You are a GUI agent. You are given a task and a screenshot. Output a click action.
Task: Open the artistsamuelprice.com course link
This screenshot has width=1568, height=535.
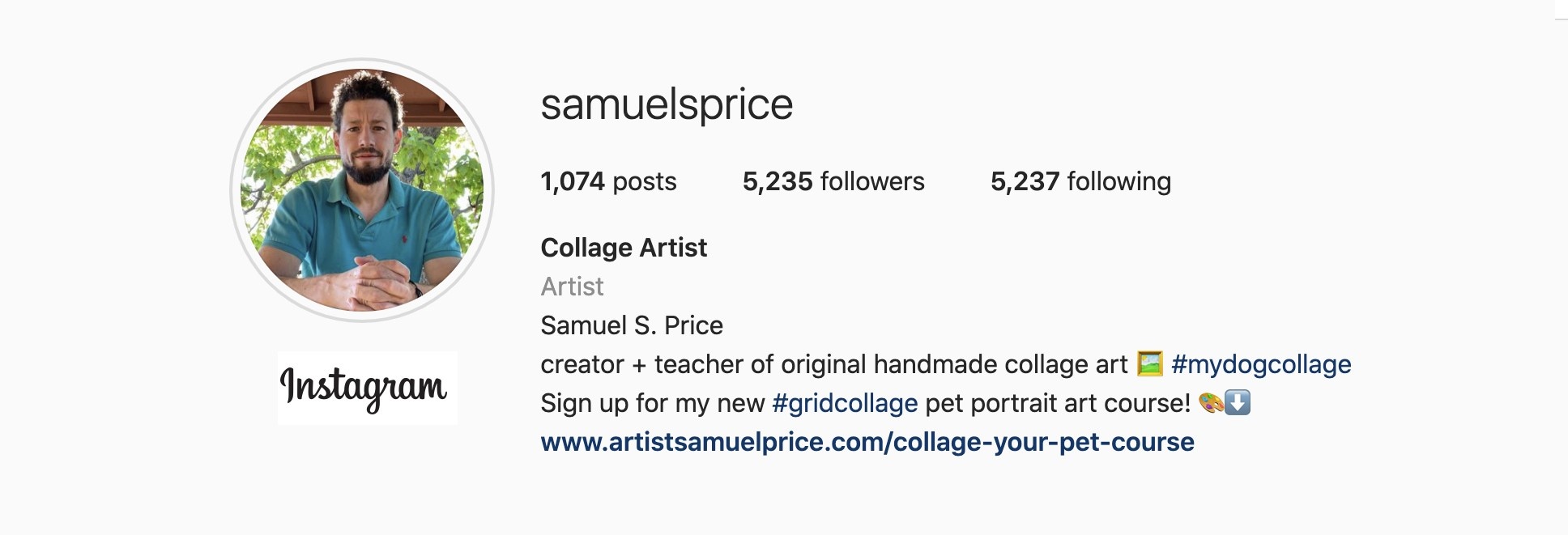pos(867,442)
